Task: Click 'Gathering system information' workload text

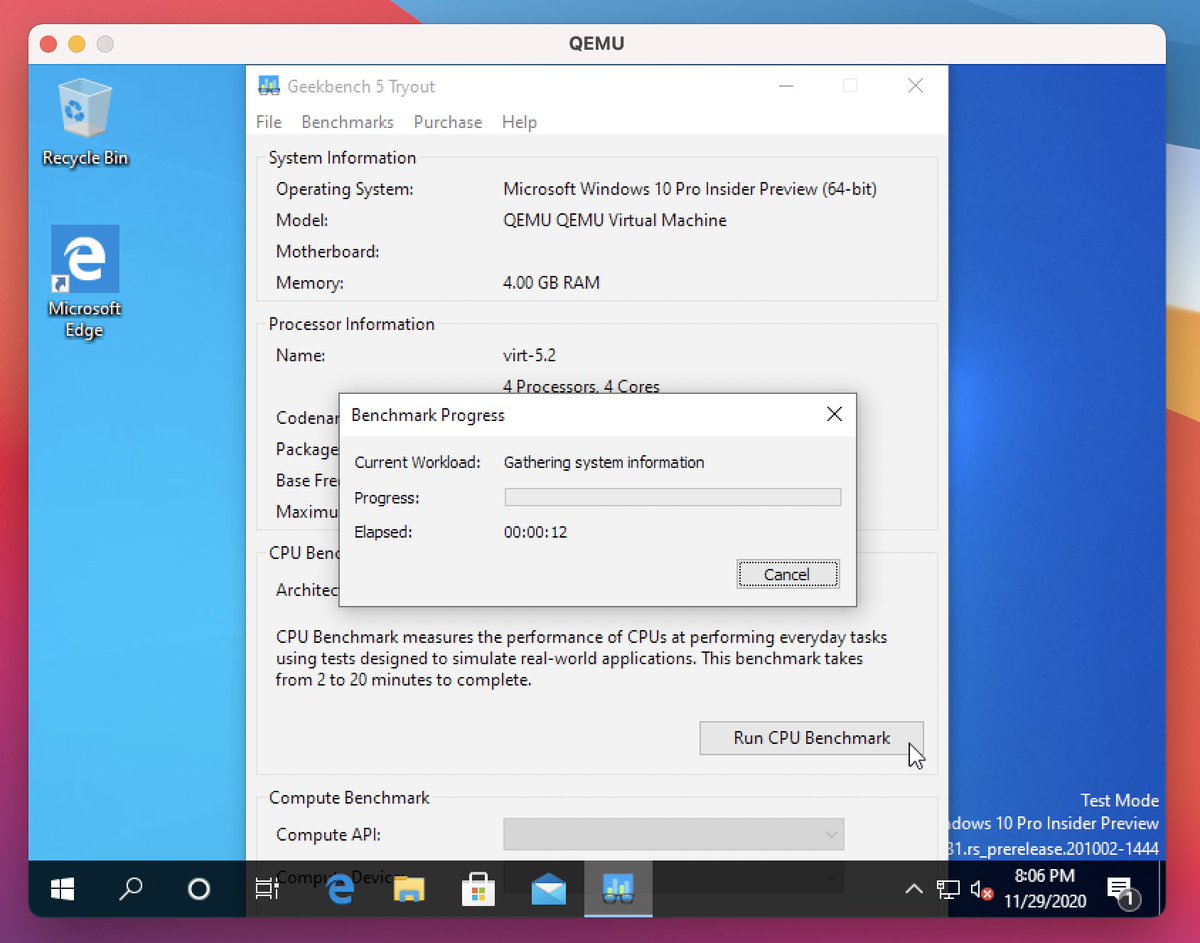Action: pos(604,462)
